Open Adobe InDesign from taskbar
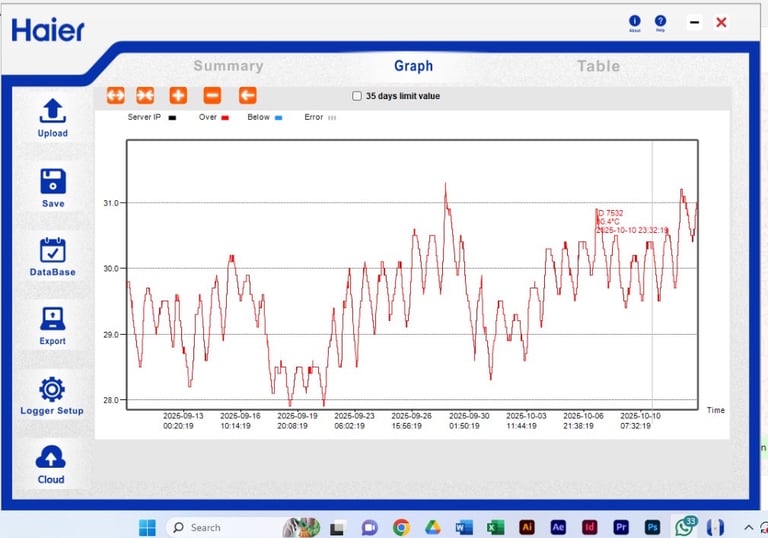768x538 pixels. 590,527
